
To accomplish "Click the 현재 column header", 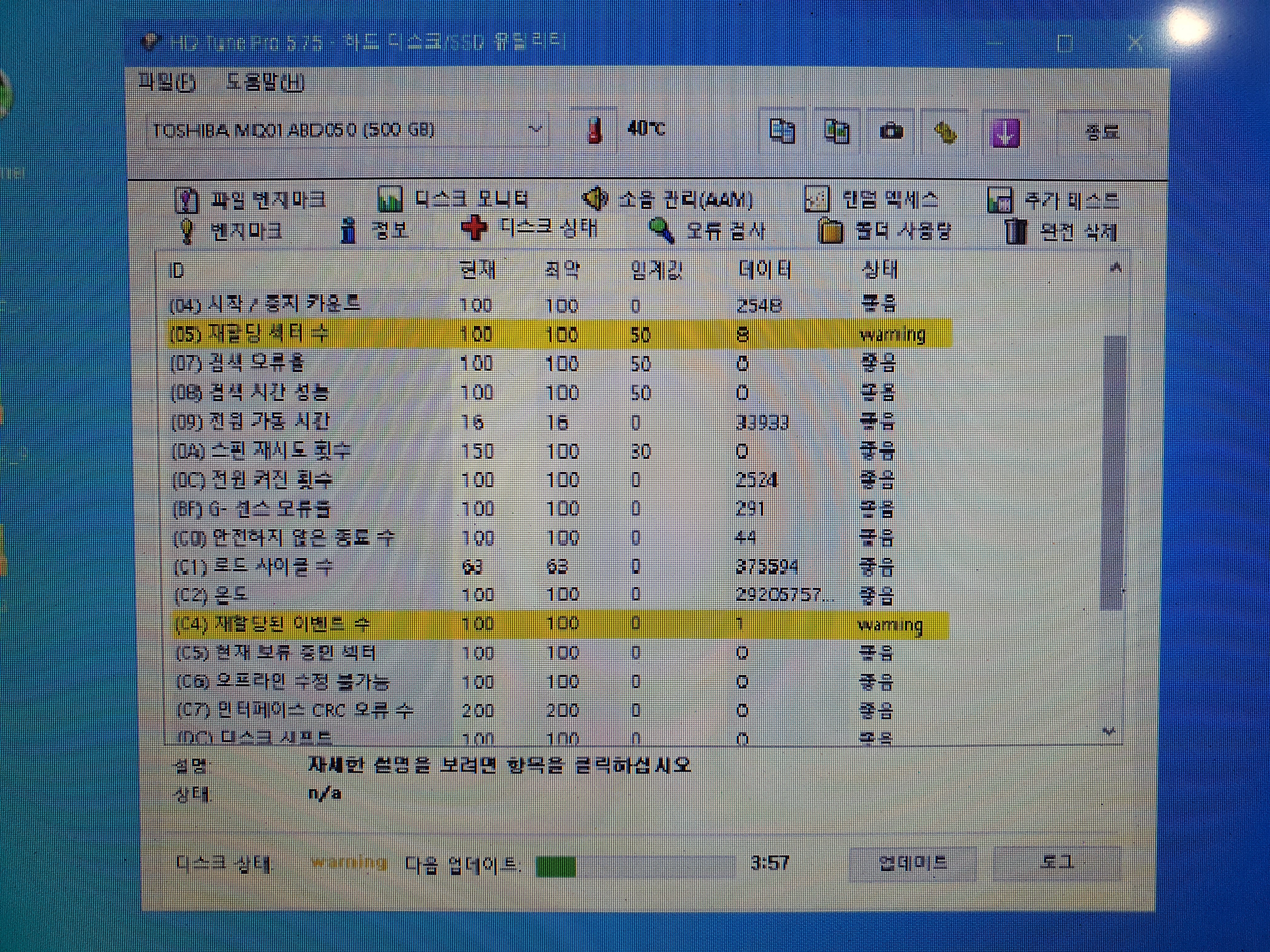I will (x=478, y=270).
